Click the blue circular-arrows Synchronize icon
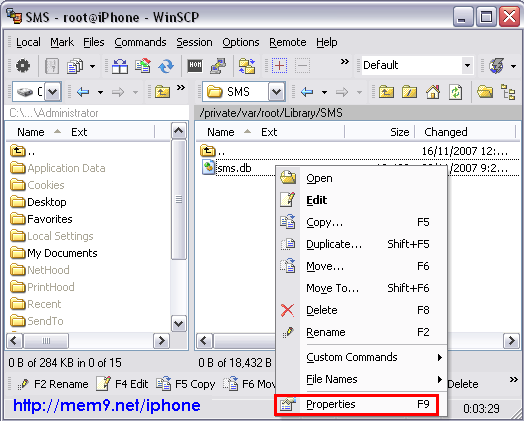The image size is (524, 421). pos(166,66)
